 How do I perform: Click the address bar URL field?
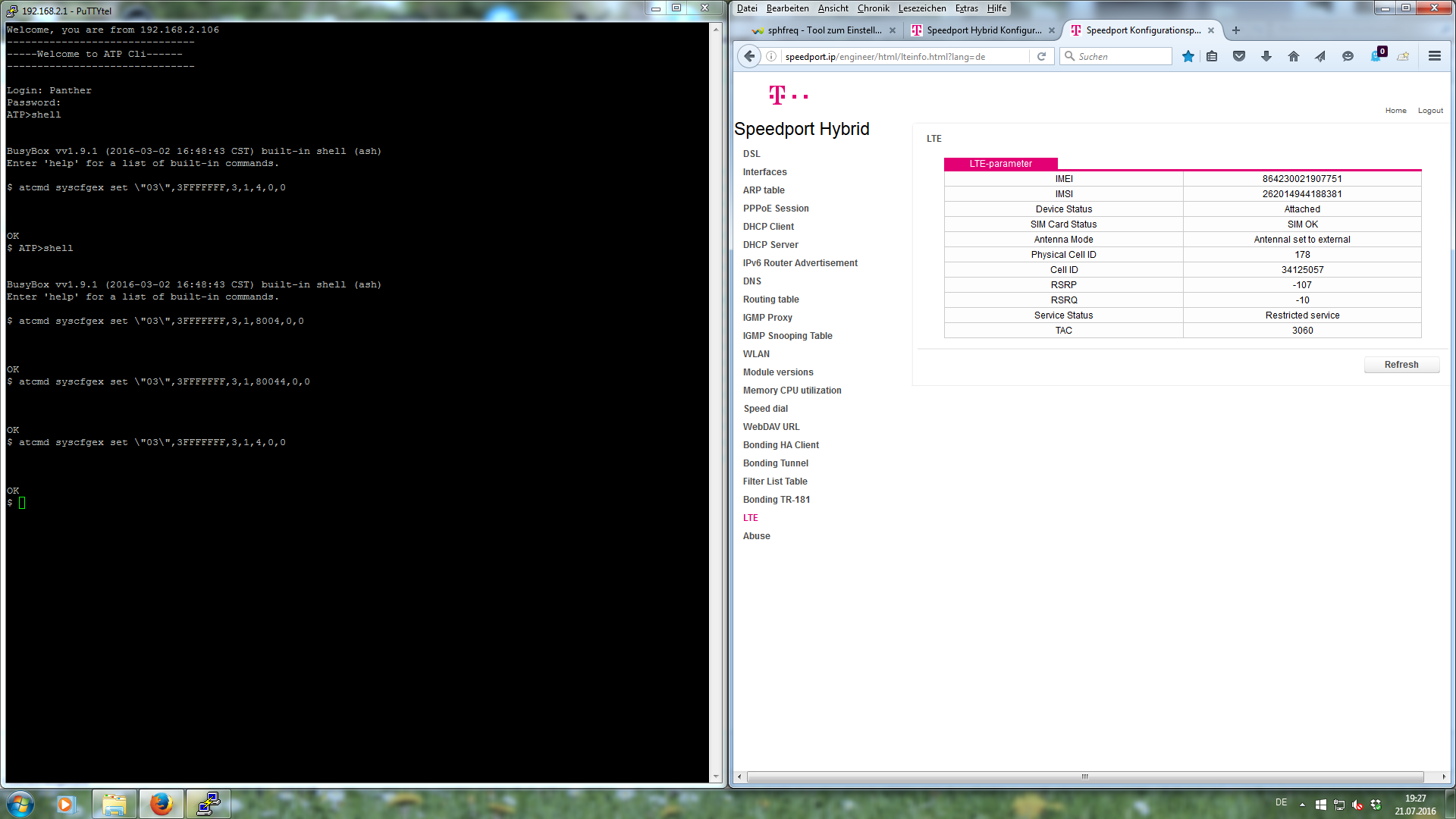(x=905, y=57)
